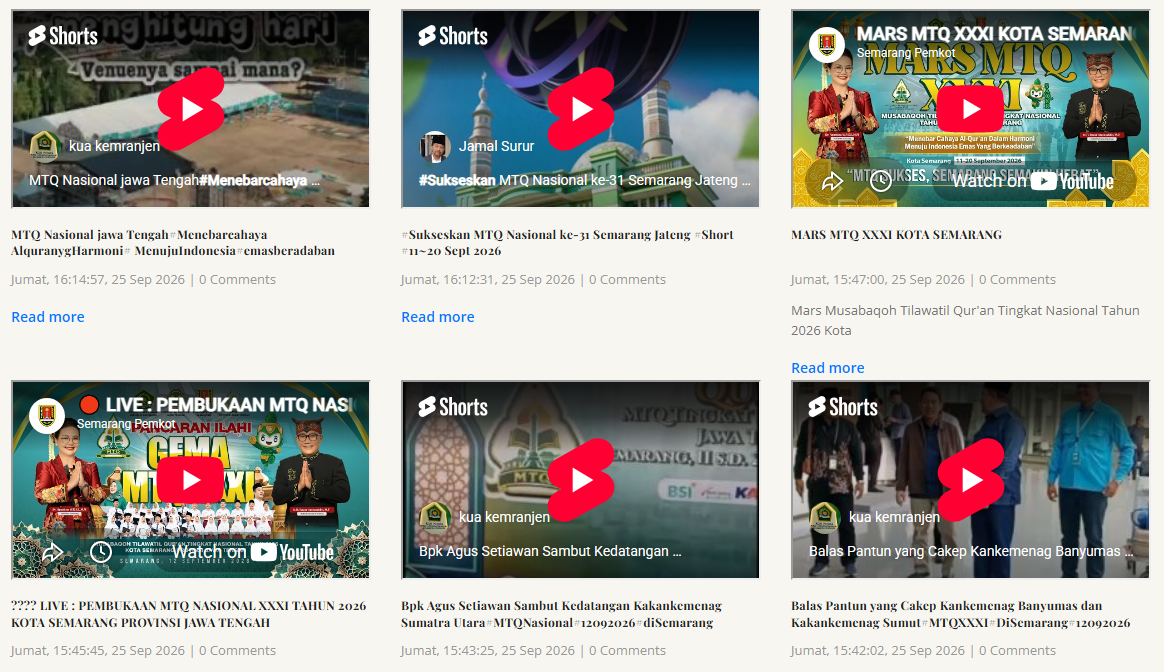Click the 'Mars Musabaqoh Tilawatil Qur'an' excerpt text

point(965,320)
